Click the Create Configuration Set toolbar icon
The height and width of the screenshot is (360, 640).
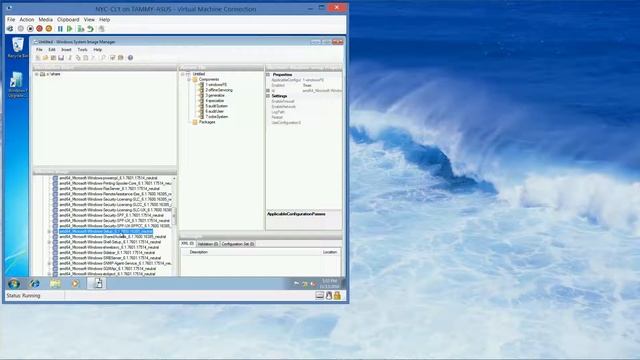point(121,58)
